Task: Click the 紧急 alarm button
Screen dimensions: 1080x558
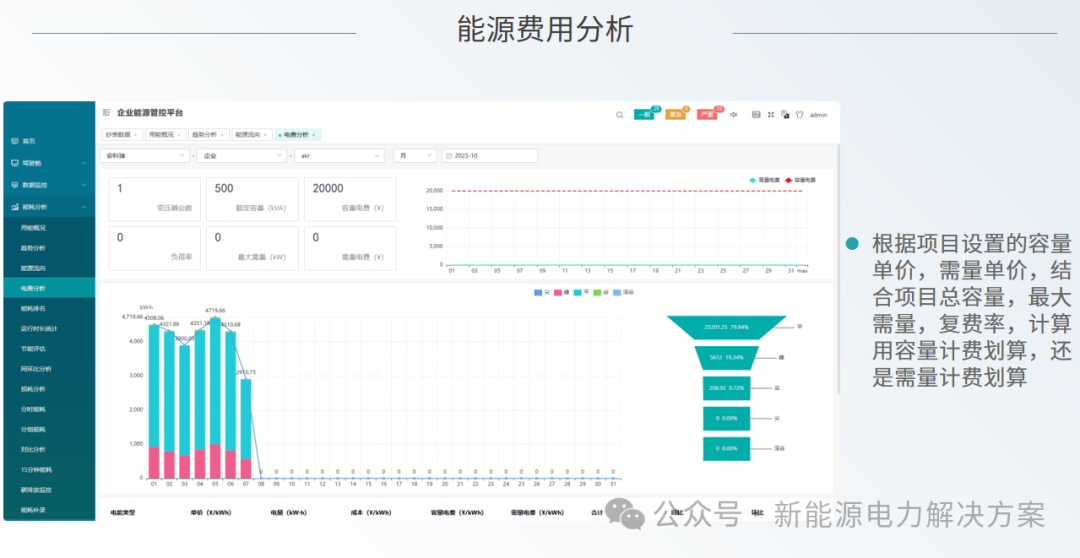Action: coord(675,114)
